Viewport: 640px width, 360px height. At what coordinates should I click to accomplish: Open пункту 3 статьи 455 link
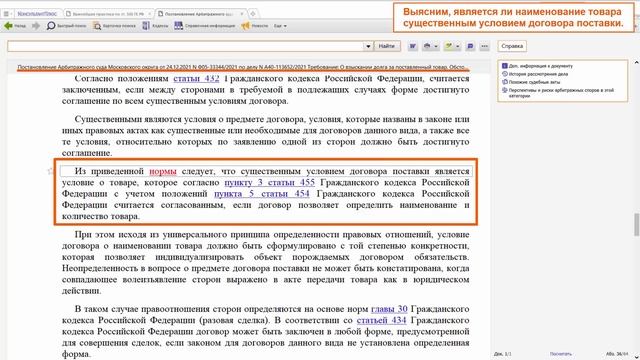point(269,182)
